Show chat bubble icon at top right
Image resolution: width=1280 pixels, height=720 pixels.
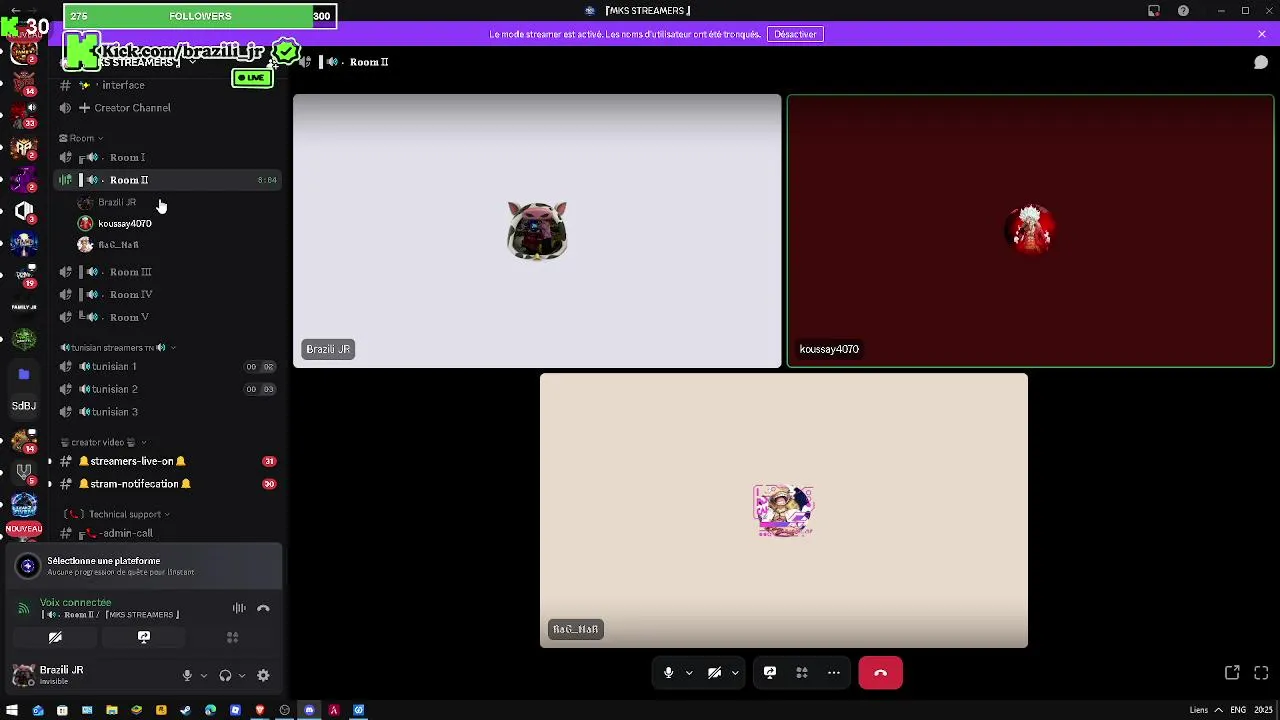coord(1261,62)
